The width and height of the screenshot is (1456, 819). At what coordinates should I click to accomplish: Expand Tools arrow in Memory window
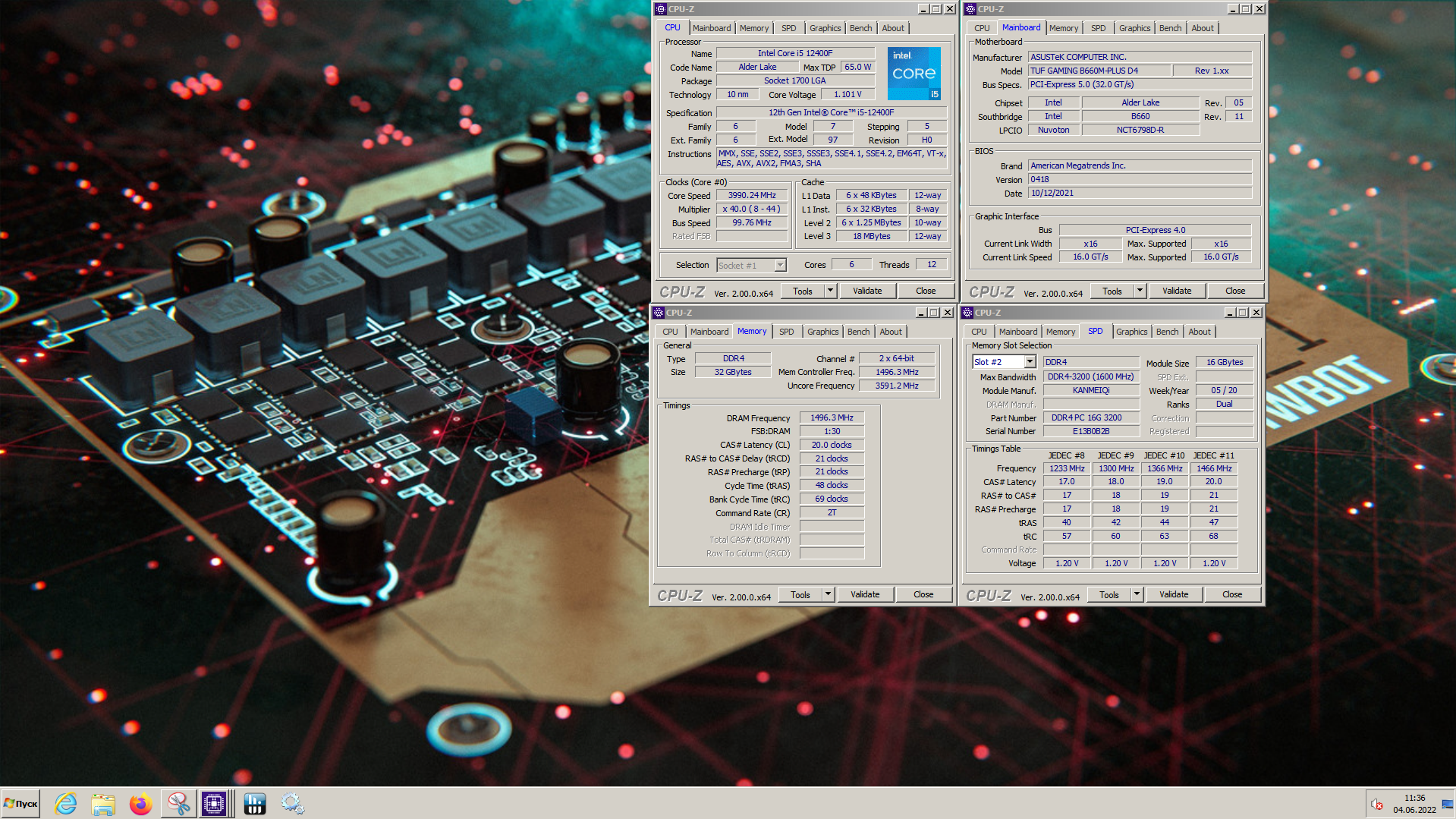[x=828, y=594]
